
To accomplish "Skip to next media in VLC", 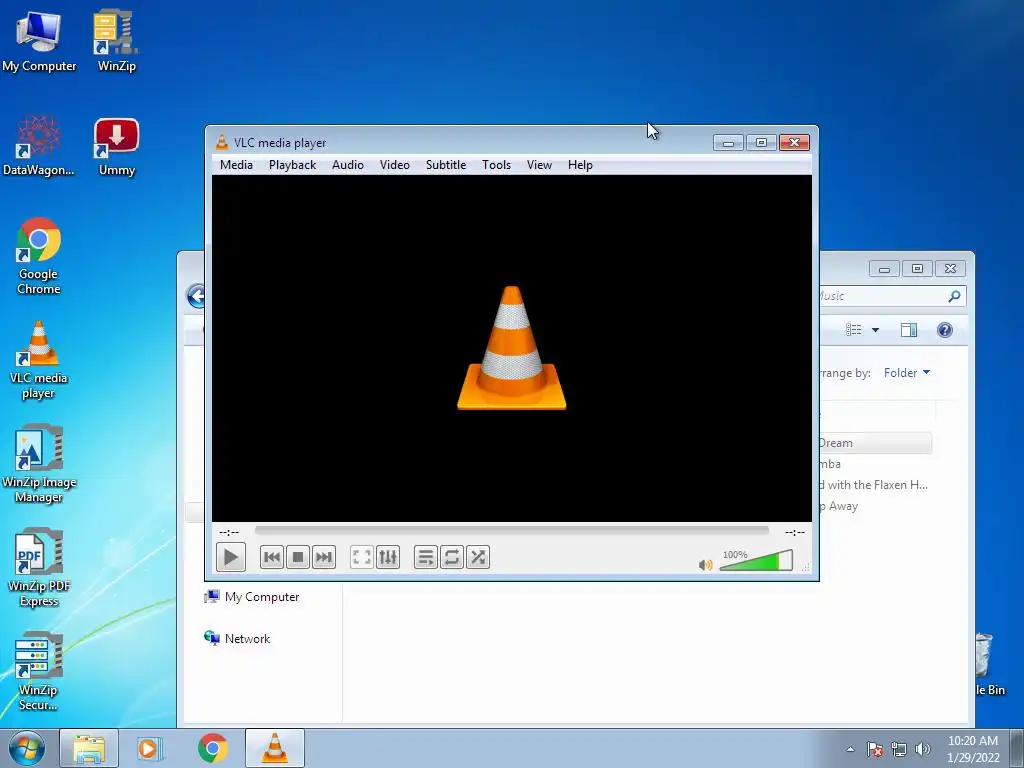I will pos(324,557).
